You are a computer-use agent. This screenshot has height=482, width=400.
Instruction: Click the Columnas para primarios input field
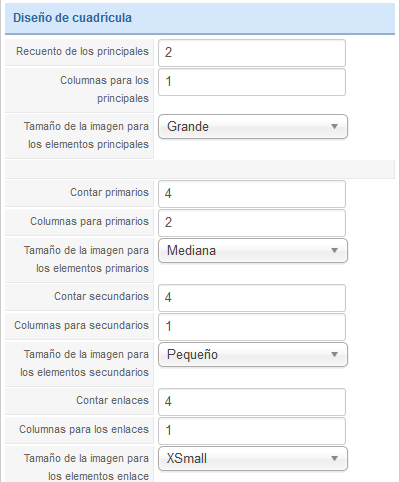[252, 223]
